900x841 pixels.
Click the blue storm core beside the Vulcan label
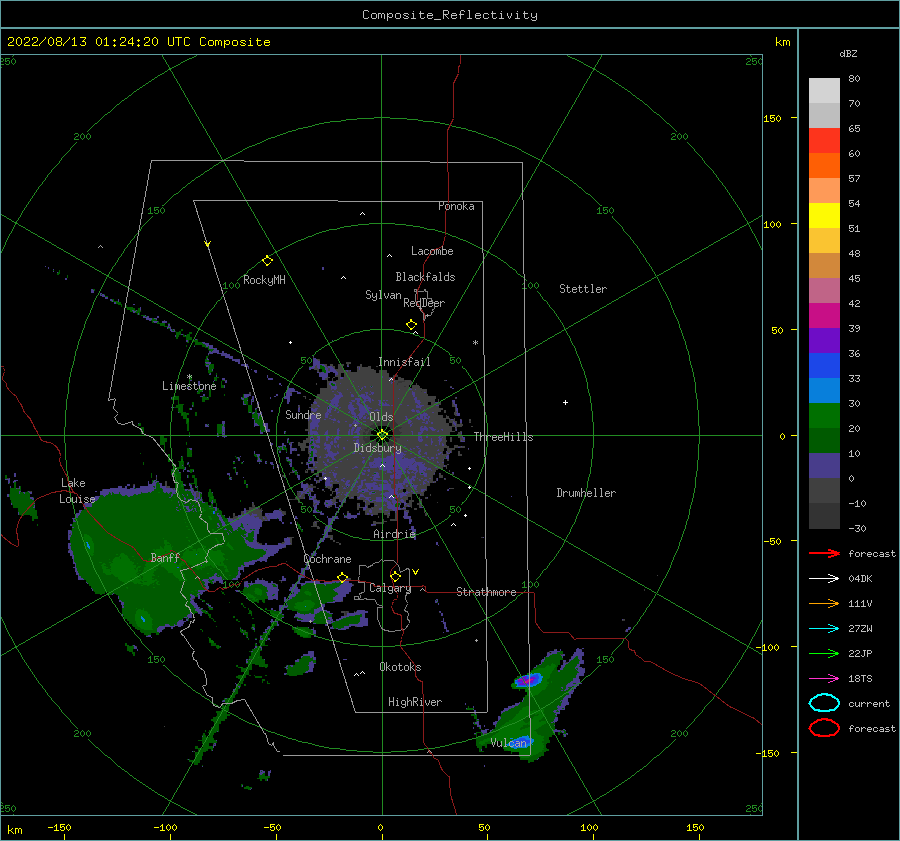click(522, 741)
